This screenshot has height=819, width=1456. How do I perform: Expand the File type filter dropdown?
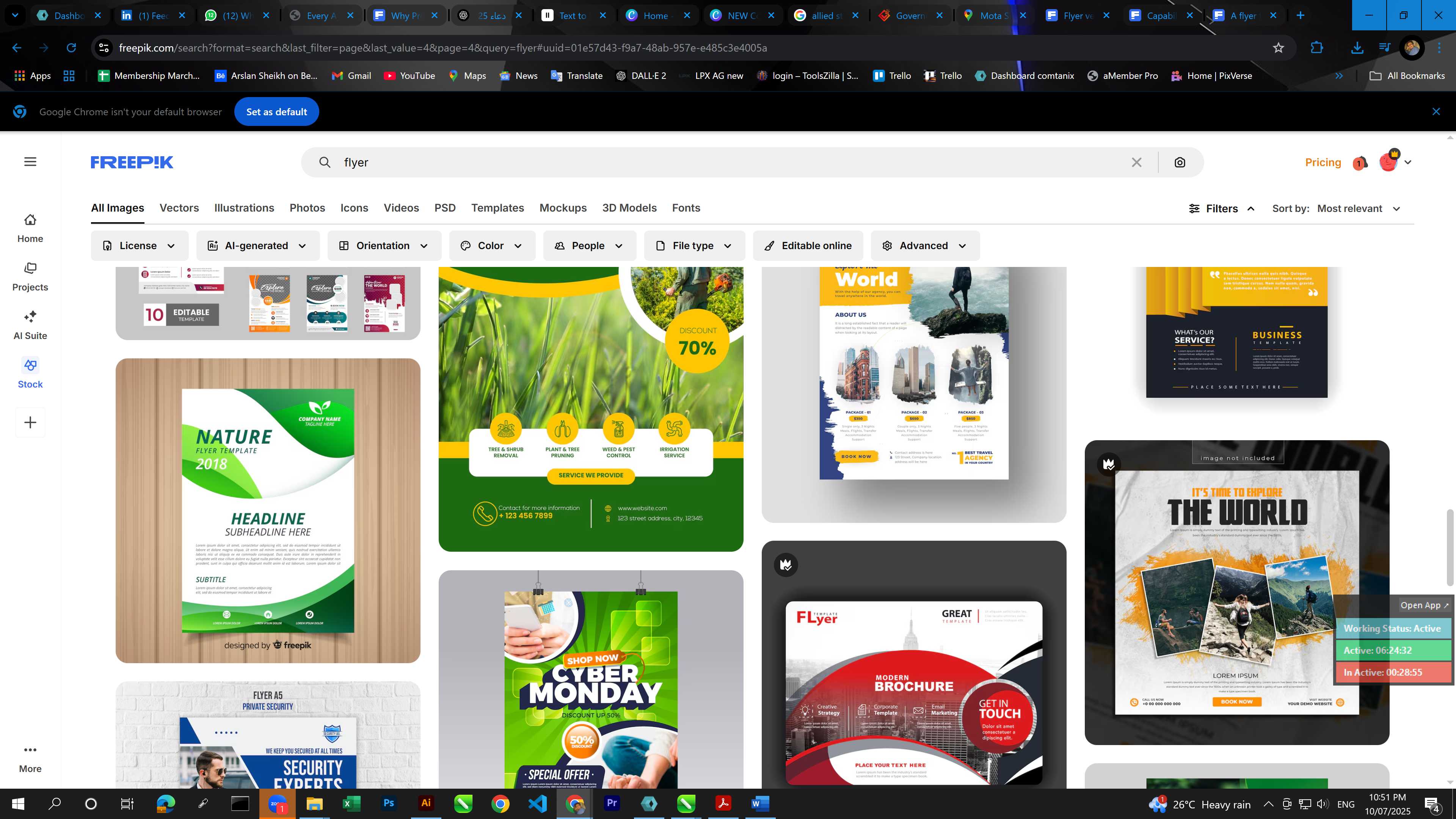[x=694, y=246]
